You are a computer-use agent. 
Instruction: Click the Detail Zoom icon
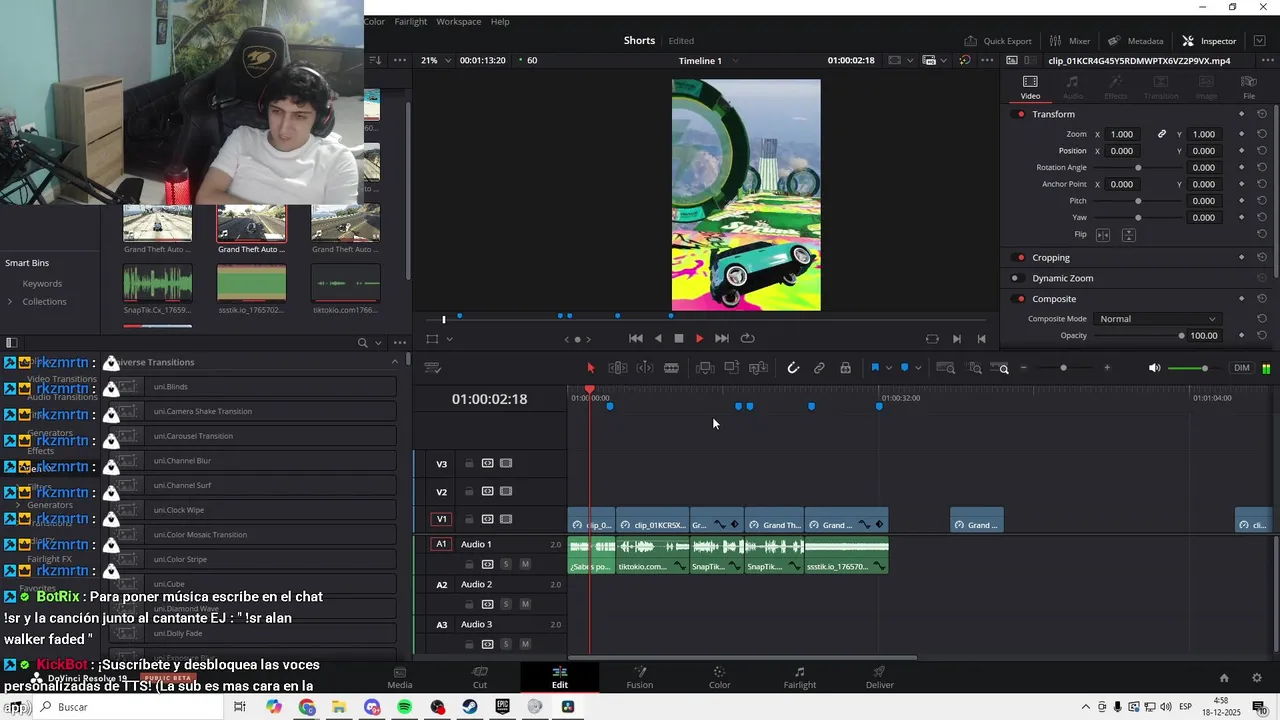coord(974,368)
